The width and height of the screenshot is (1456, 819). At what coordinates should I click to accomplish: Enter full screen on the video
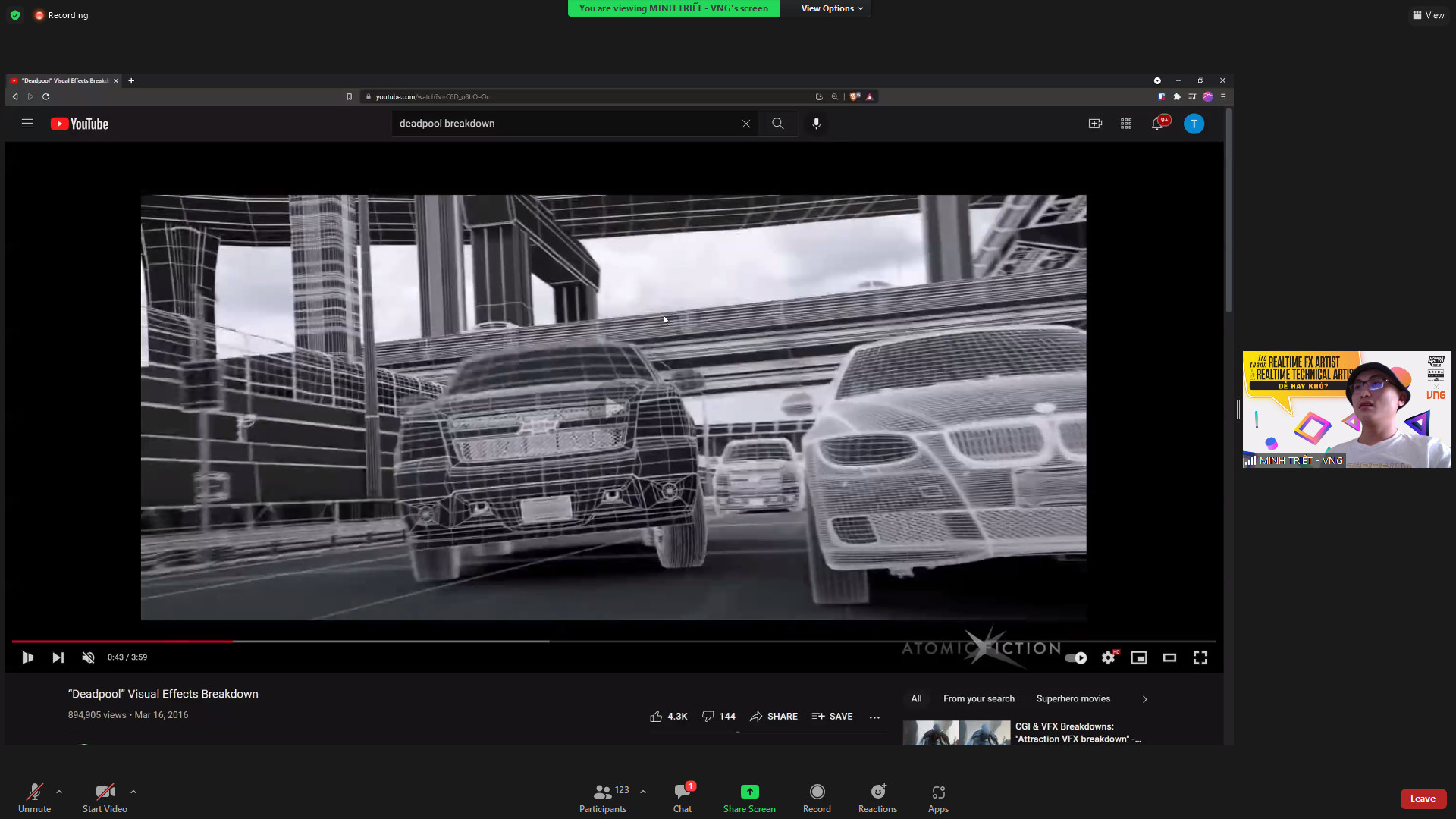pos(1200,657)
